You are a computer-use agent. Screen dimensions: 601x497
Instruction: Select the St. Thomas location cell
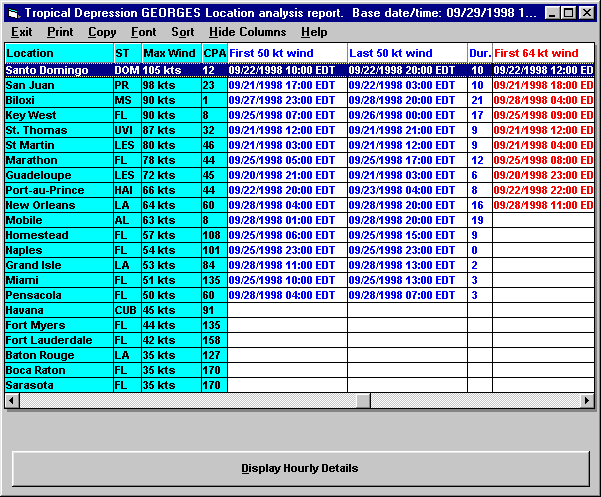click(x=59, y=130)
